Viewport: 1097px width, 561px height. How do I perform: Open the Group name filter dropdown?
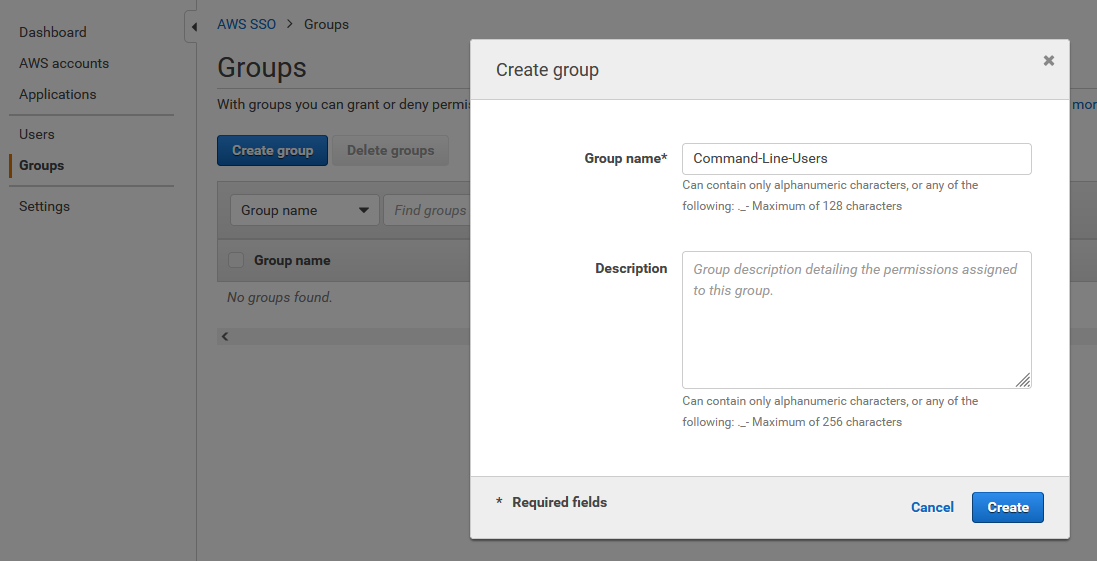[x=304, y=210]
